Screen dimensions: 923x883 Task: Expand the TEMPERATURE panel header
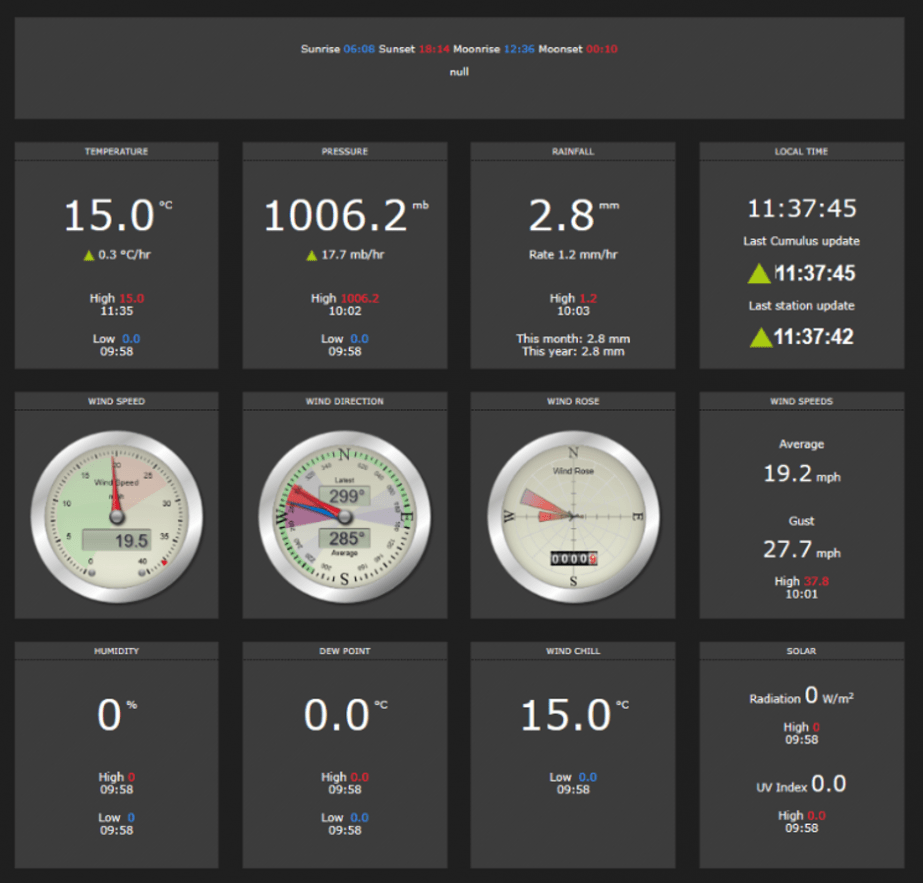pyautogui.click(x=116, y=151)
